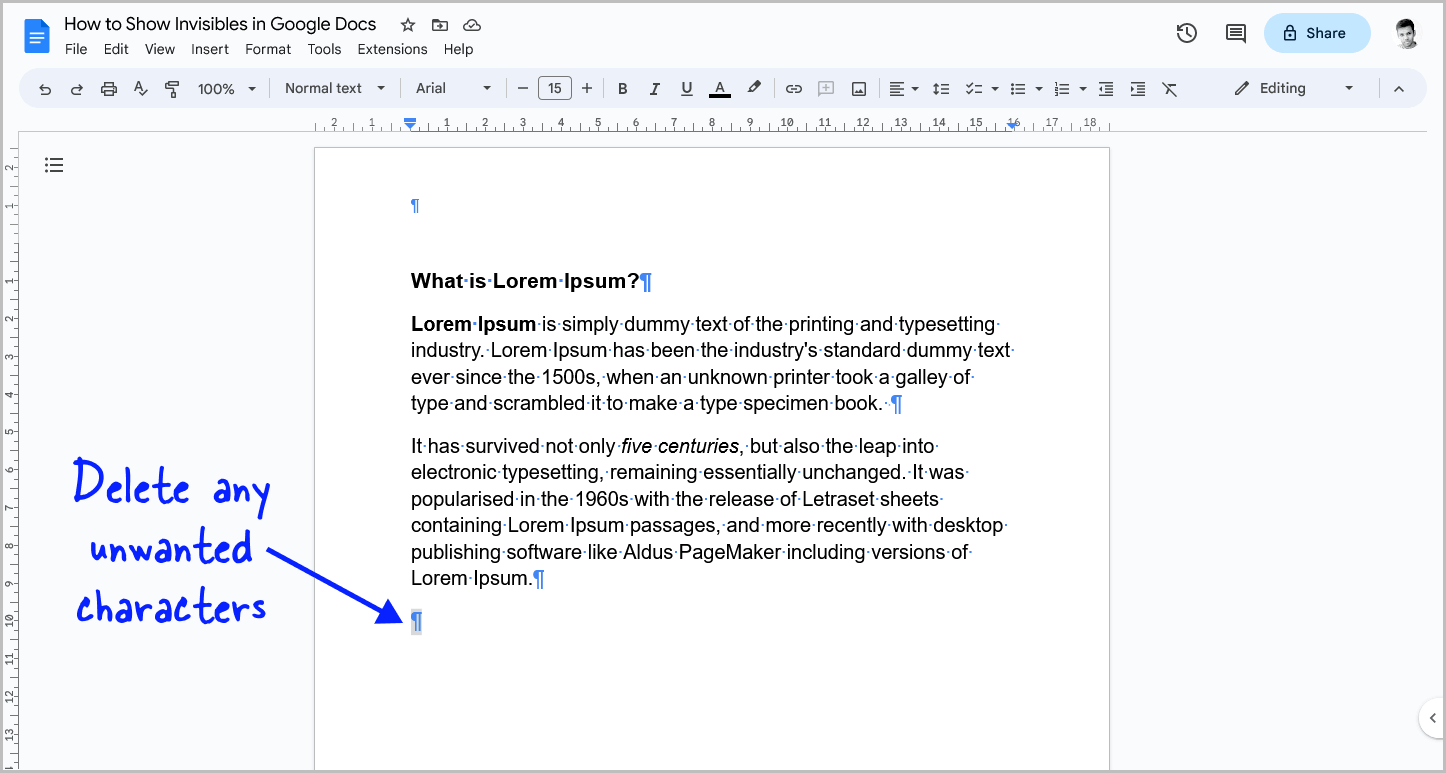Open the zoom level dropdown
Viewport: 1446px width, 773px height.
tap(225, 88)
